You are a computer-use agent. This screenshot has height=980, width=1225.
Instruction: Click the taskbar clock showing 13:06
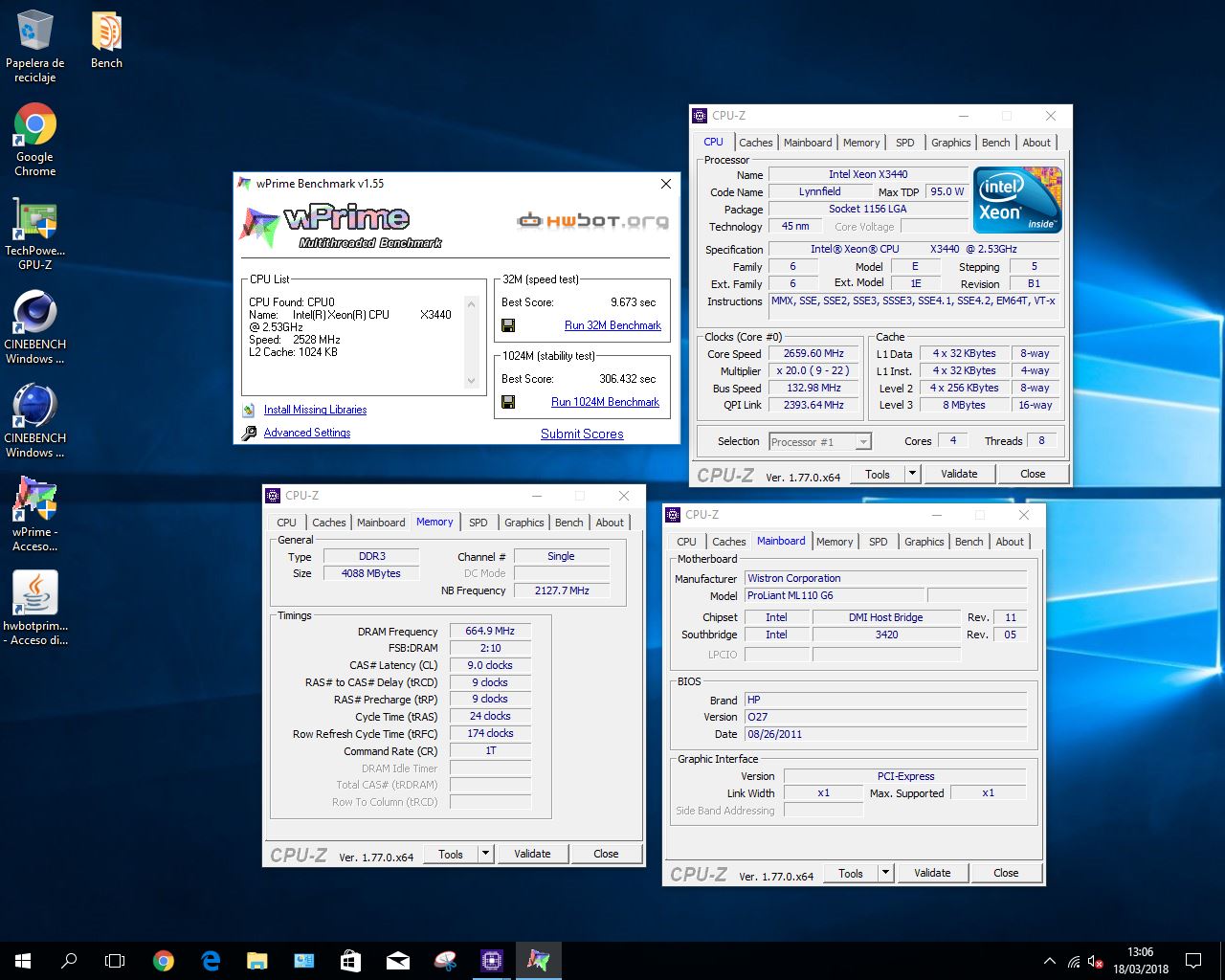tap(1140, 961)
